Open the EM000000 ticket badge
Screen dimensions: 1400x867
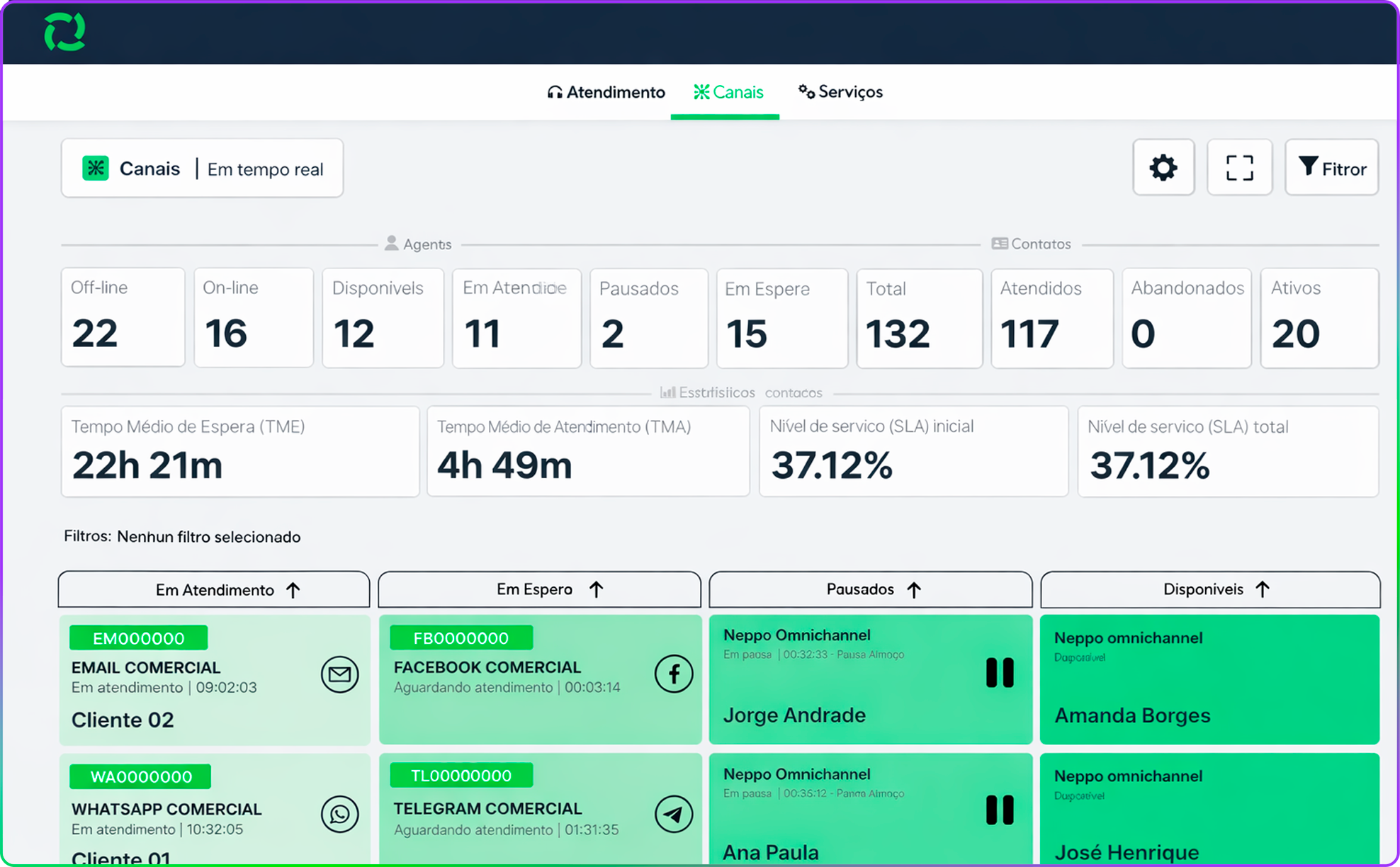click(x=138, y=638)
